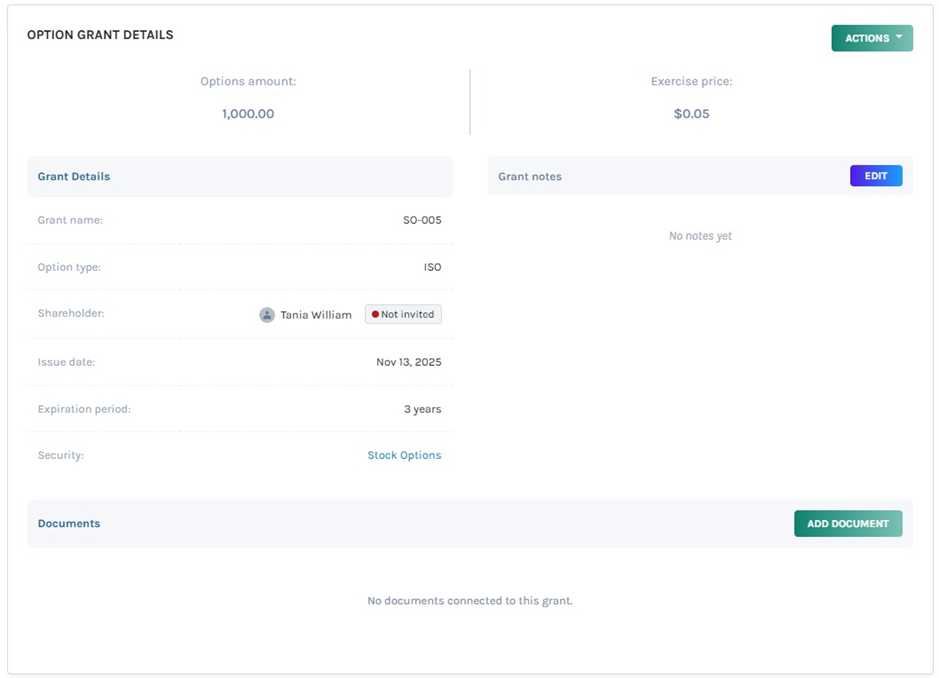Screen dimensions: 939x678
Task: Open the ACTIONS dropdown menu
Action: pyautogui.click(x=870, y=38)
